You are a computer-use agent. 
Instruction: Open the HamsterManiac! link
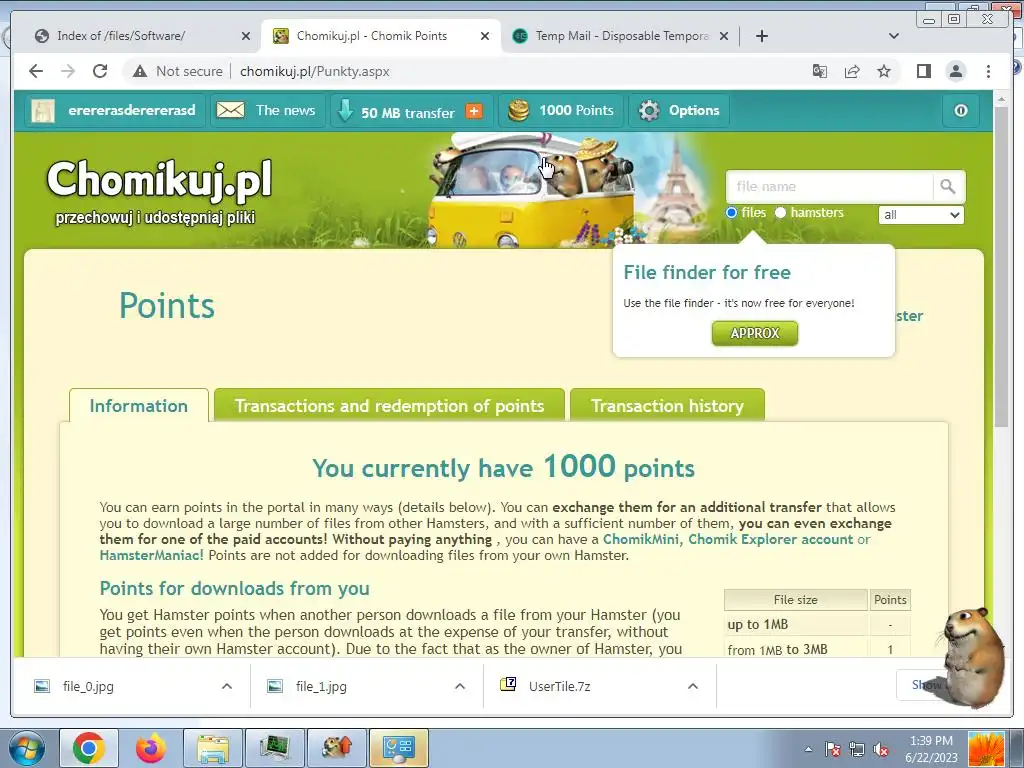pos(152,556)
